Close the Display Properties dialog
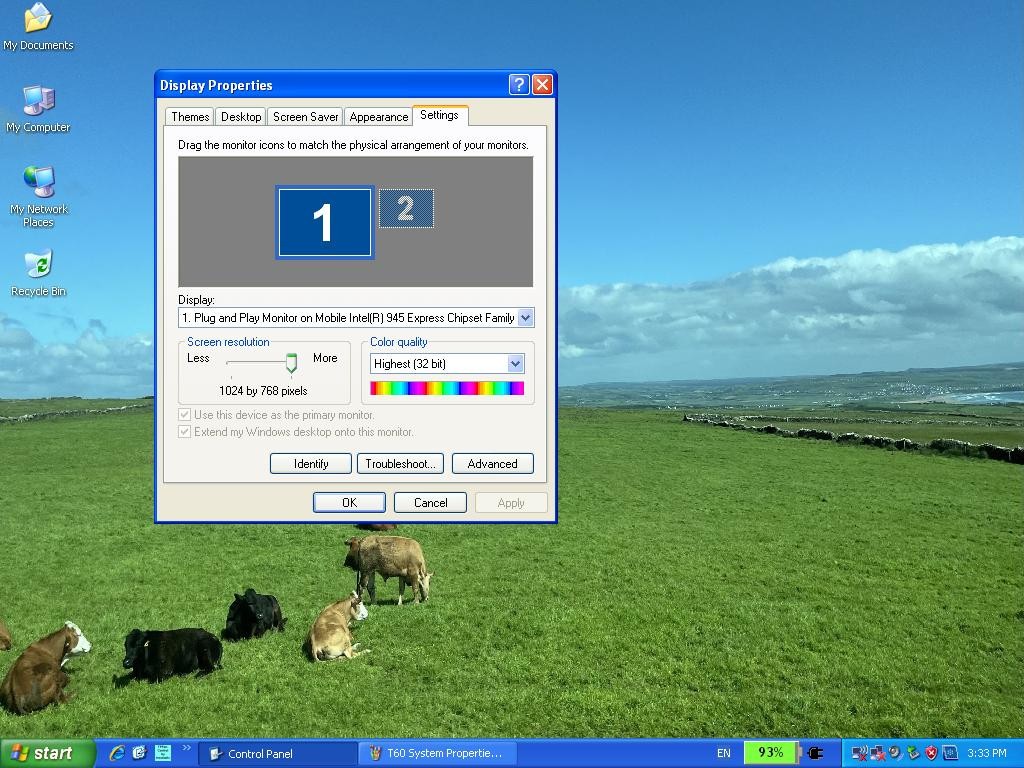 coord(543,84)
